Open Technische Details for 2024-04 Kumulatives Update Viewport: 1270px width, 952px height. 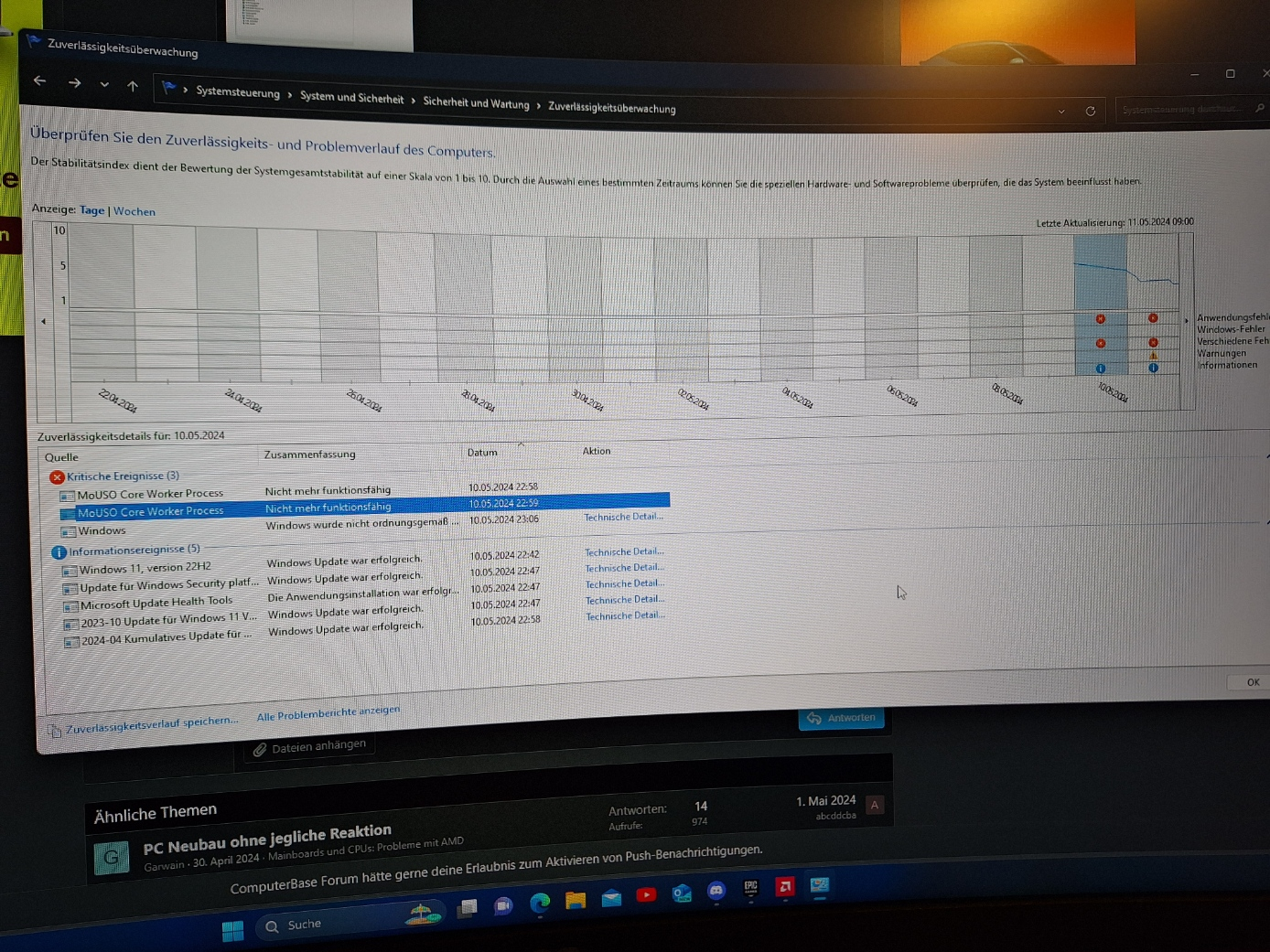[x=625, y=615]
